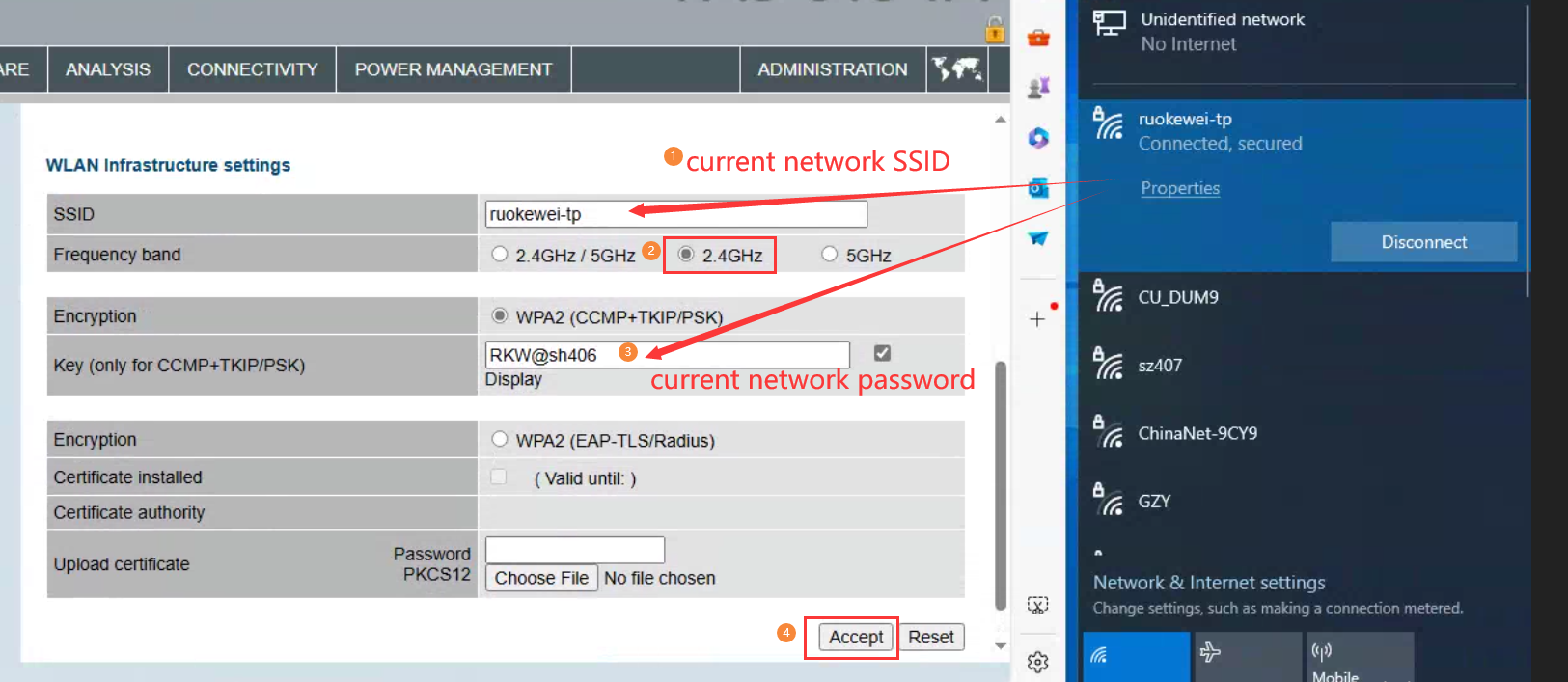Toggle the Wi-Fi quick action tile
Viewport: 1568px width, 682px height.
[1137, 657]
